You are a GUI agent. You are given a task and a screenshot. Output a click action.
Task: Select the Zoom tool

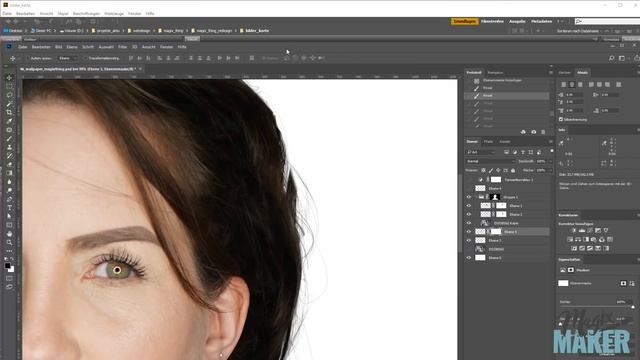[9, 242]
